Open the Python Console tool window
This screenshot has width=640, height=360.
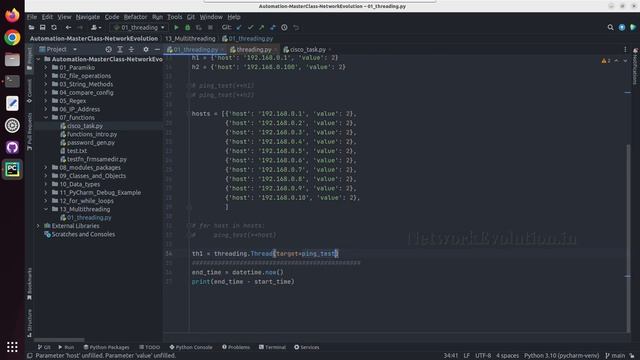(191, 347)
